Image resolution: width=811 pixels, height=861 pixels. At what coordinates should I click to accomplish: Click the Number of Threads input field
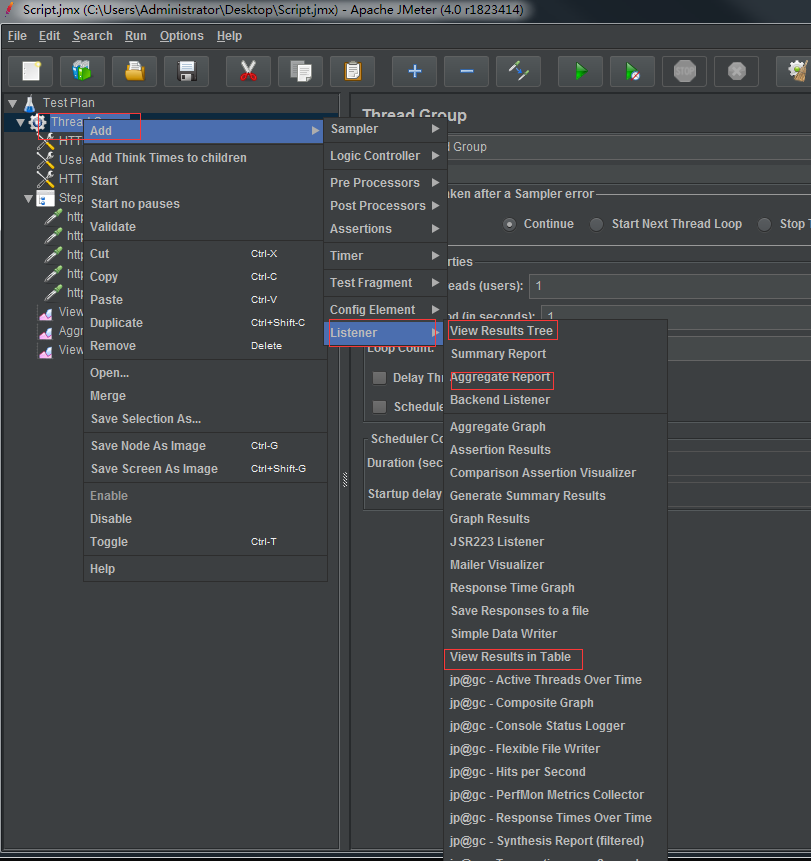click(x=670, y=286)
